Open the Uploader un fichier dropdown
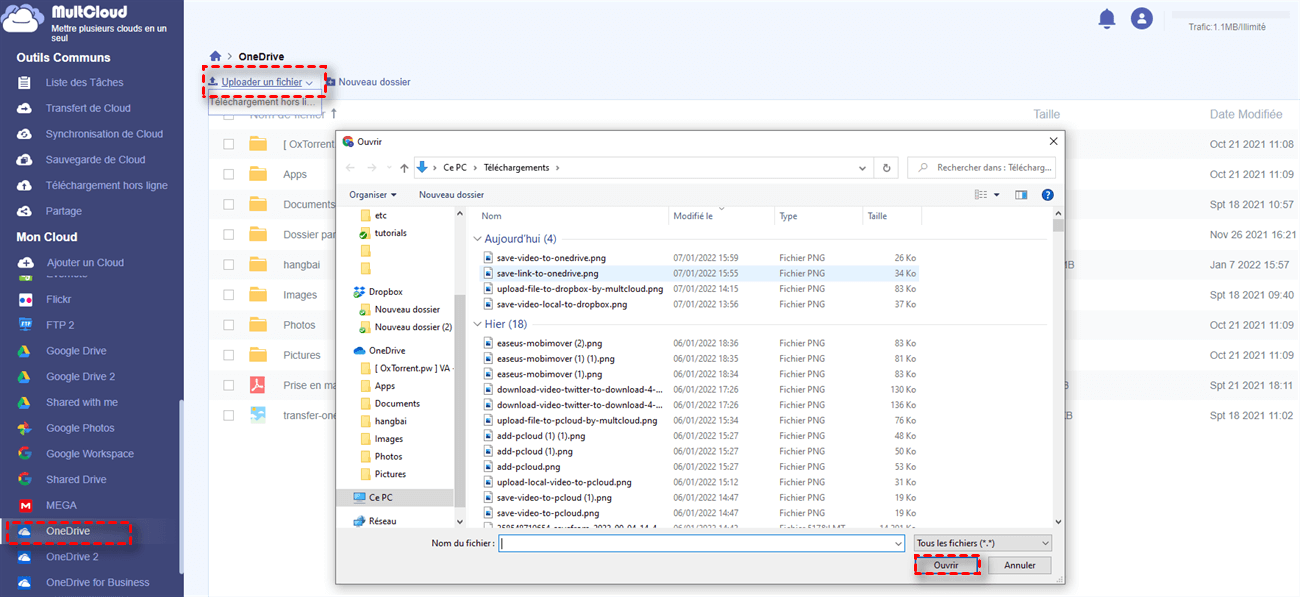 click(262, 82)
